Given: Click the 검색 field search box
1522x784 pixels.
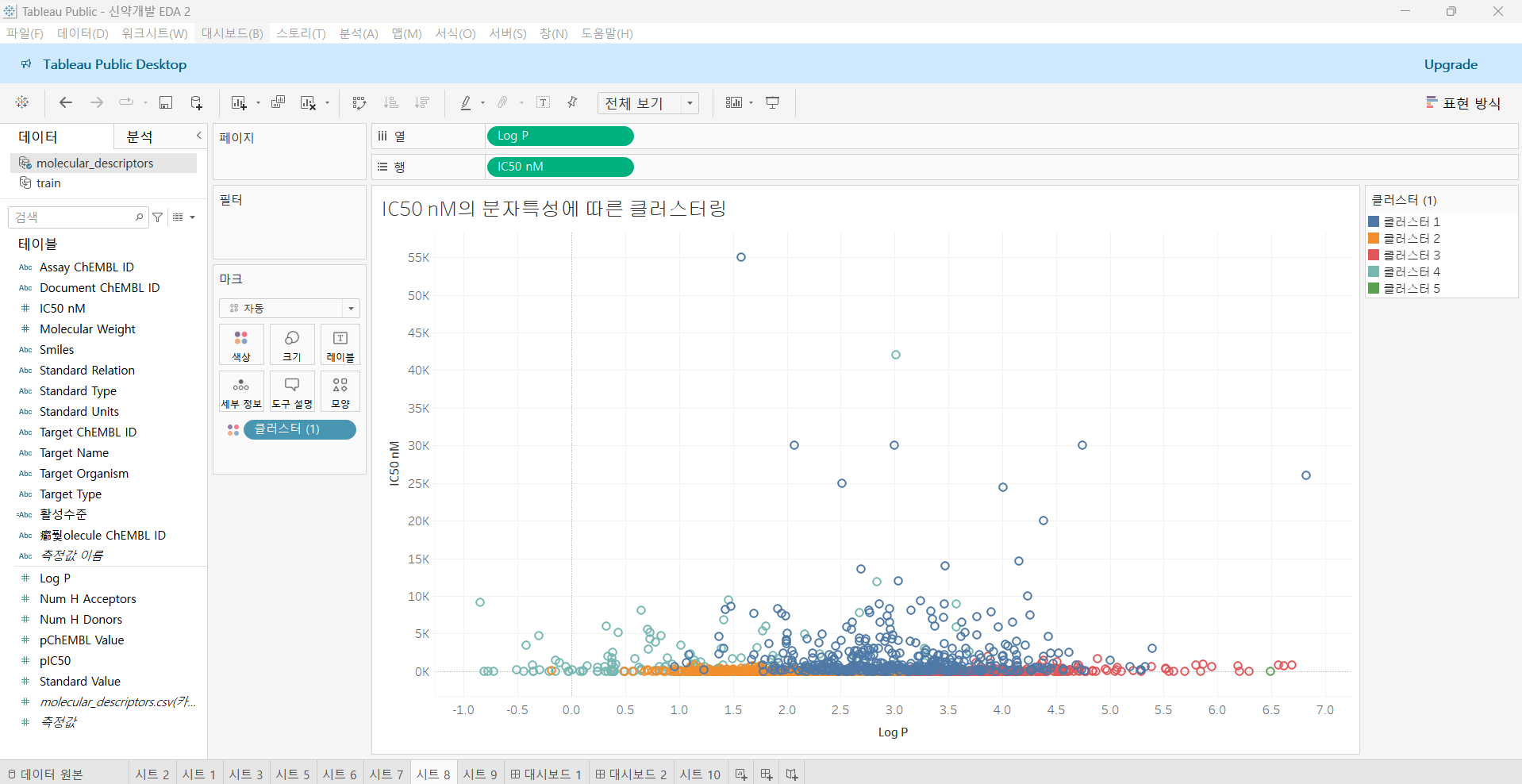Looking at the screenshot, I should (78, 217).
